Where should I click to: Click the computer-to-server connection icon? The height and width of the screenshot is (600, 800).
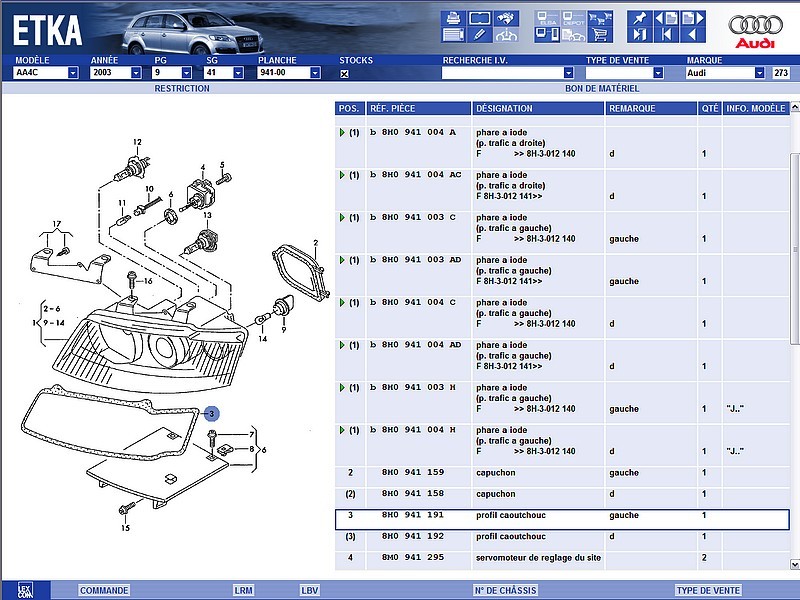tap(547, 35)
